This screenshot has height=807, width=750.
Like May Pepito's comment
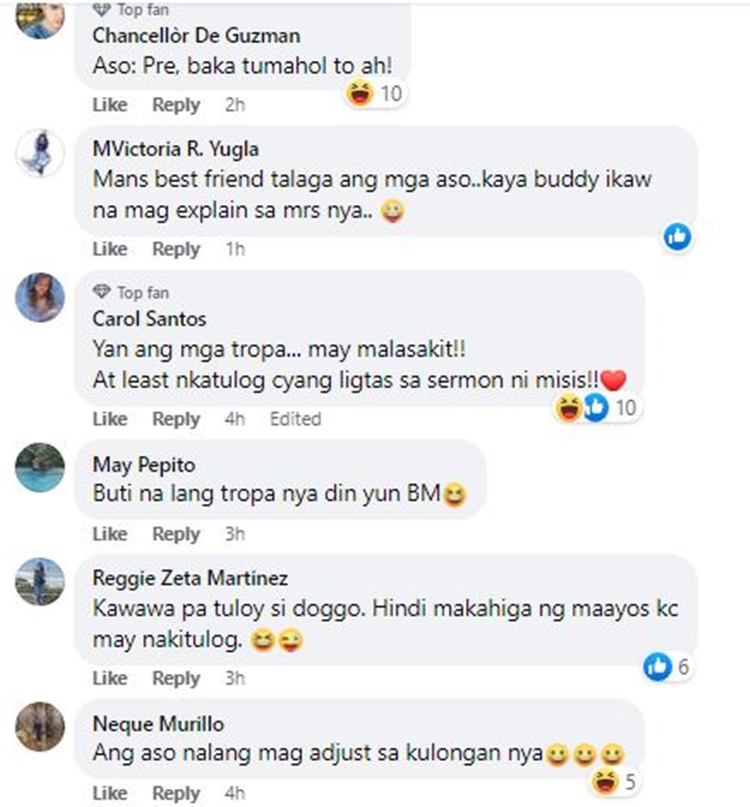click(x=110, y=534)
